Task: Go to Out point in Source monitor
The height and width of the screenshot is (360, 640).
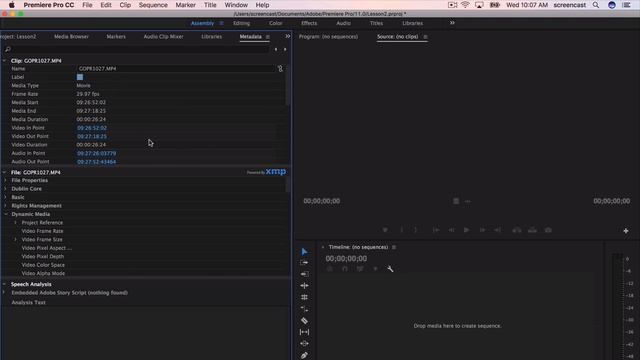Action: (x=498, y=230)
